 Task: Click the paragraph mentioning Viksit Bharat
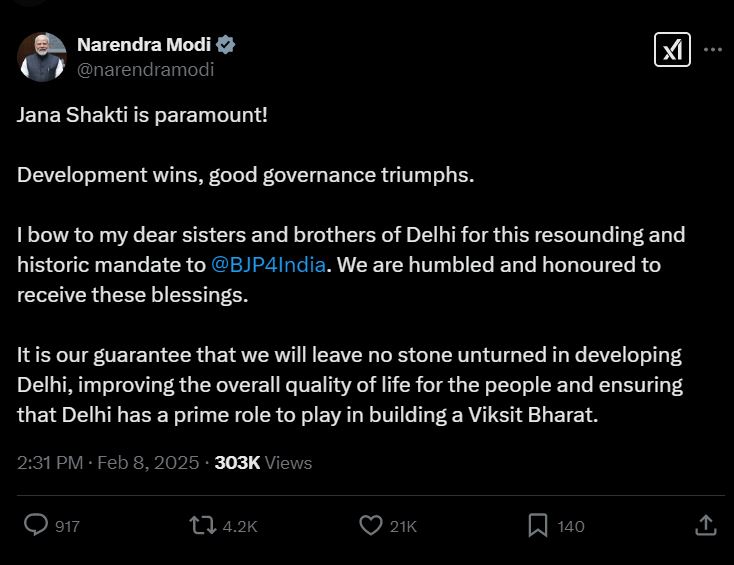[x=350, y=384]
